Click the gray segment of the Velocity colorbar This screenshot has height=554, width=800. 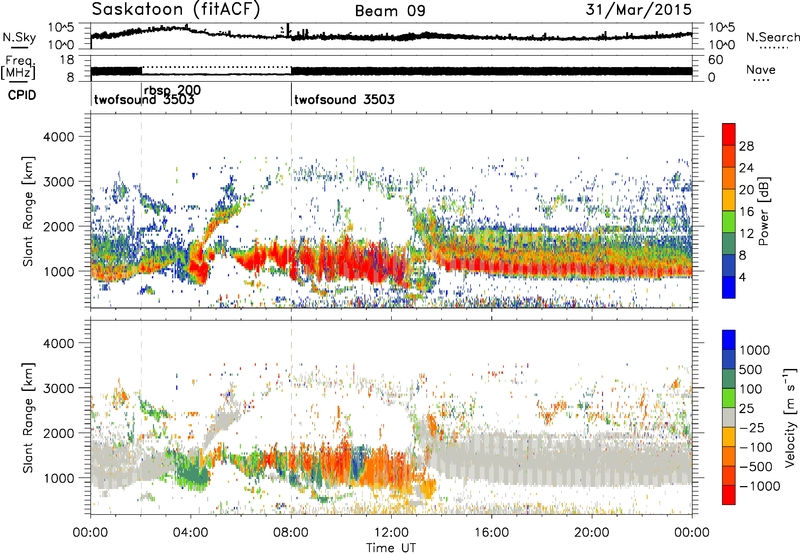coord(729,418)
